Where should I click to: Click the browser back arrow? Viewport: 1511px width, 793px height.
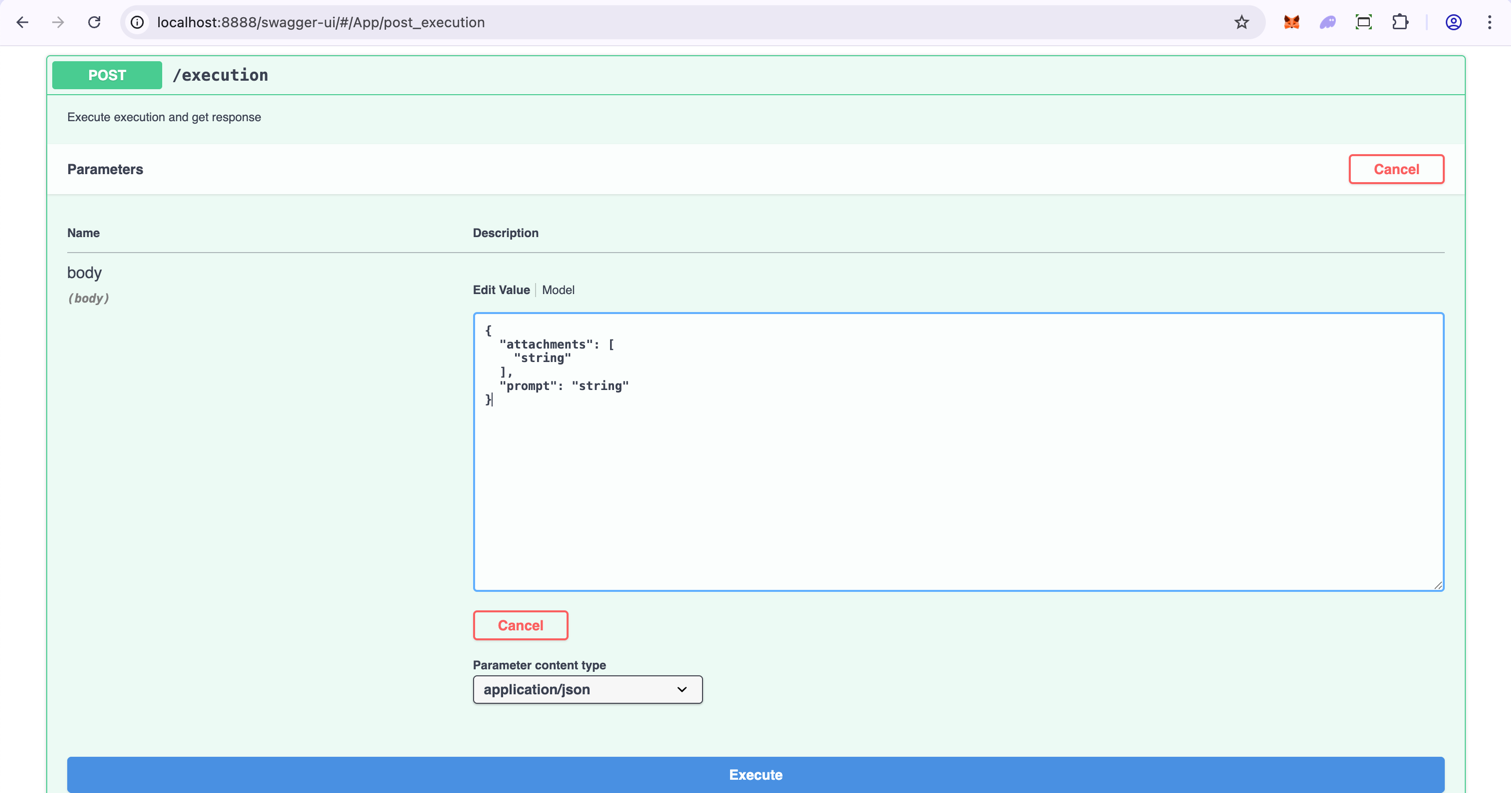(x=22, y=22)
